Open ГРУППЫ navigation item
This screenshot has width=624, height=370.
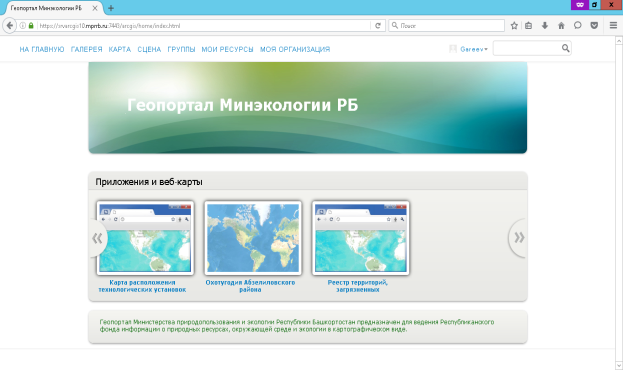pyautogui.click(x=181, y=49)
